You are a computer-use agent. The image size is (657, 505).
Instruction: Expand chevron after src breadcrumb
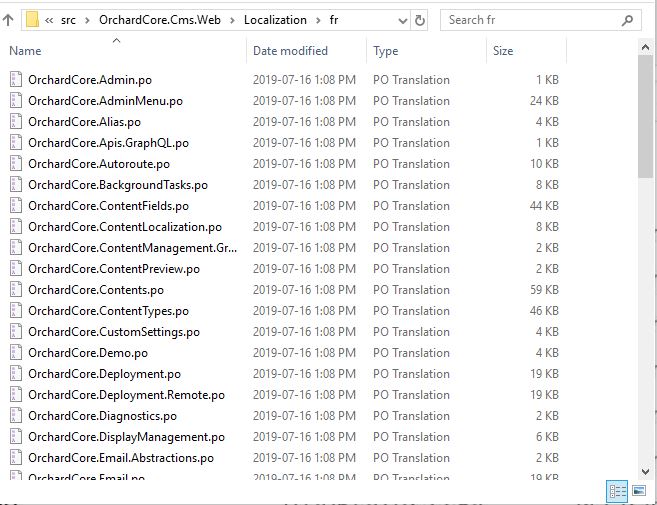coord(87,20)
